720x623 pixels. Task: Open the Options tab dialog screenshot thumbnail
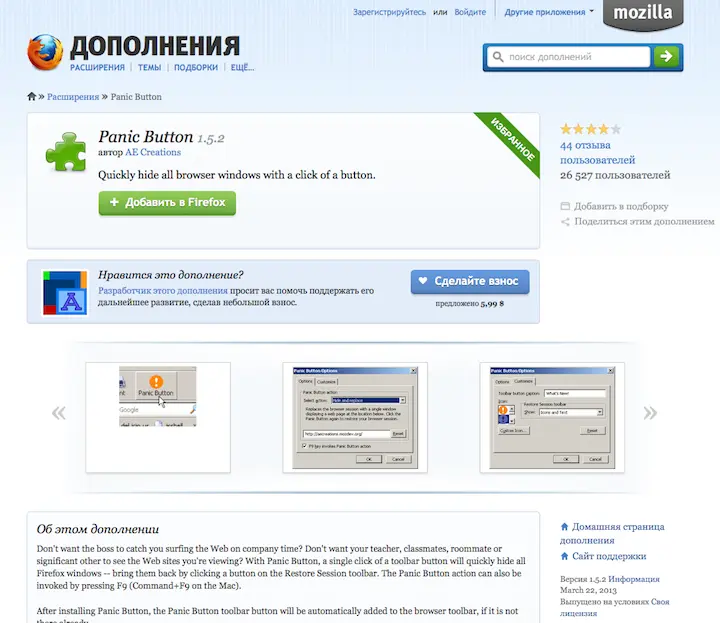[x=355, y=417]
